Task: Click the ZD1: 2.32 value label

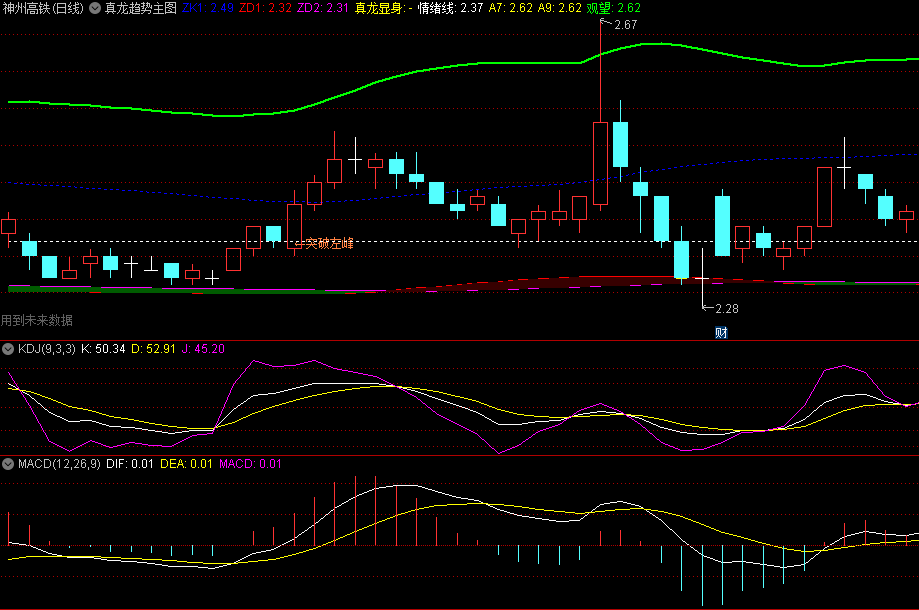Action: pos(265,8)
